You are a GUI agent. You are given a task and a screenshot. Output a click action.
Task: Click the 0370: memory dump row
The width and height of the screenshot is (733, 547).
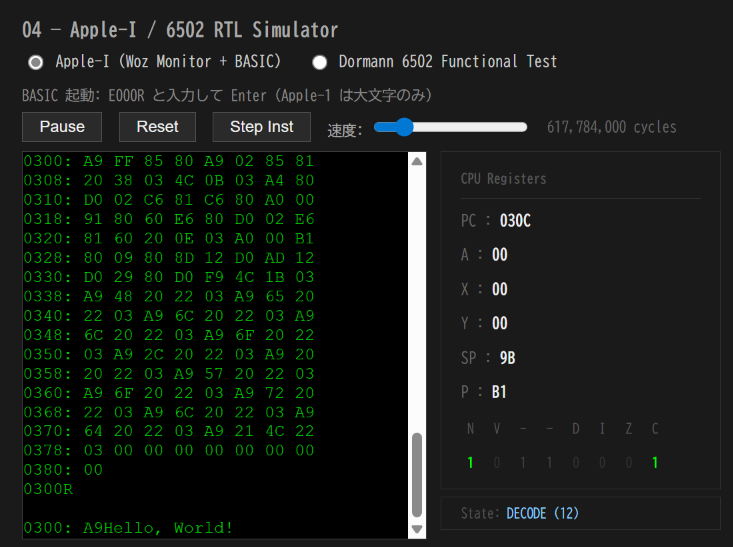click(x=169, y=431)
